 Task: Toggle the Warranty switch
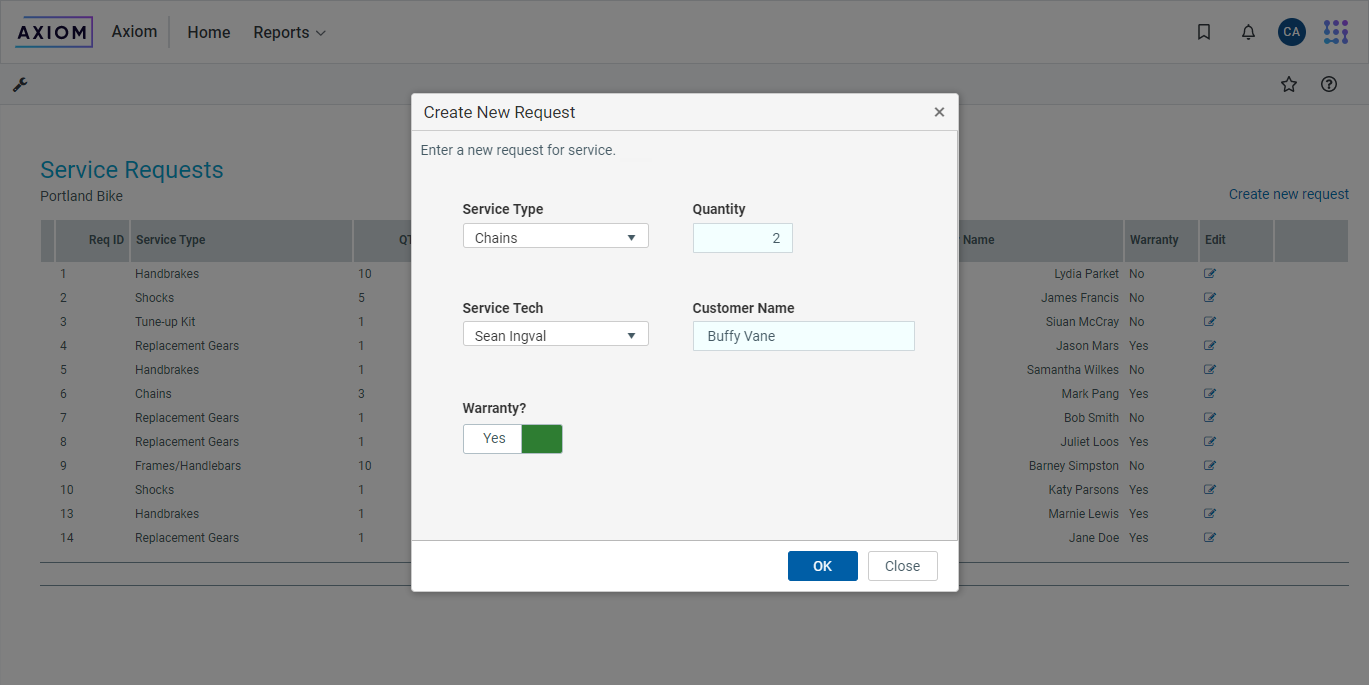click(x=513, y=439)
